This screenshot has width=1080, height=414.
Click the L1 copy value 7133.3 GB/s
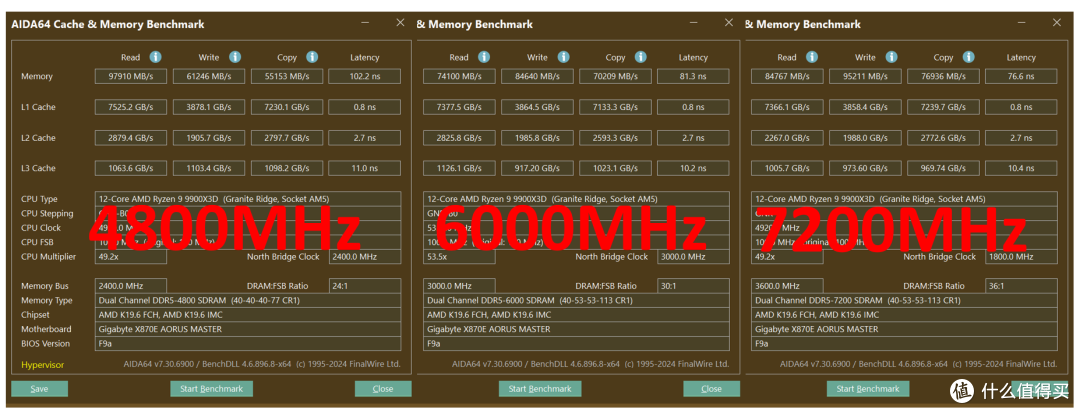pyautogui.click(x=616, y=107)
